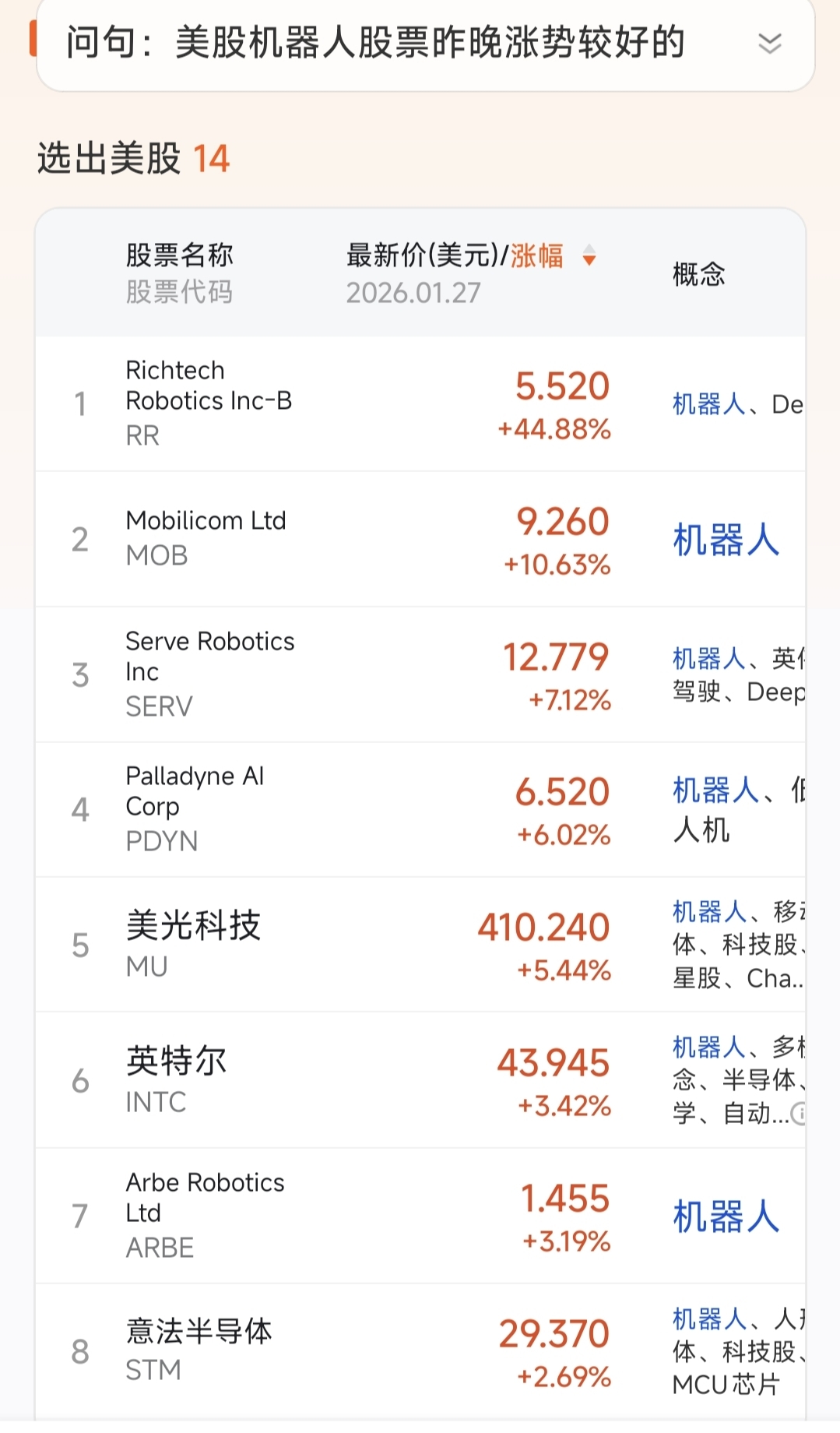Click 机器人 concept tag in Arbe Robotics row

pos(726,1216)
